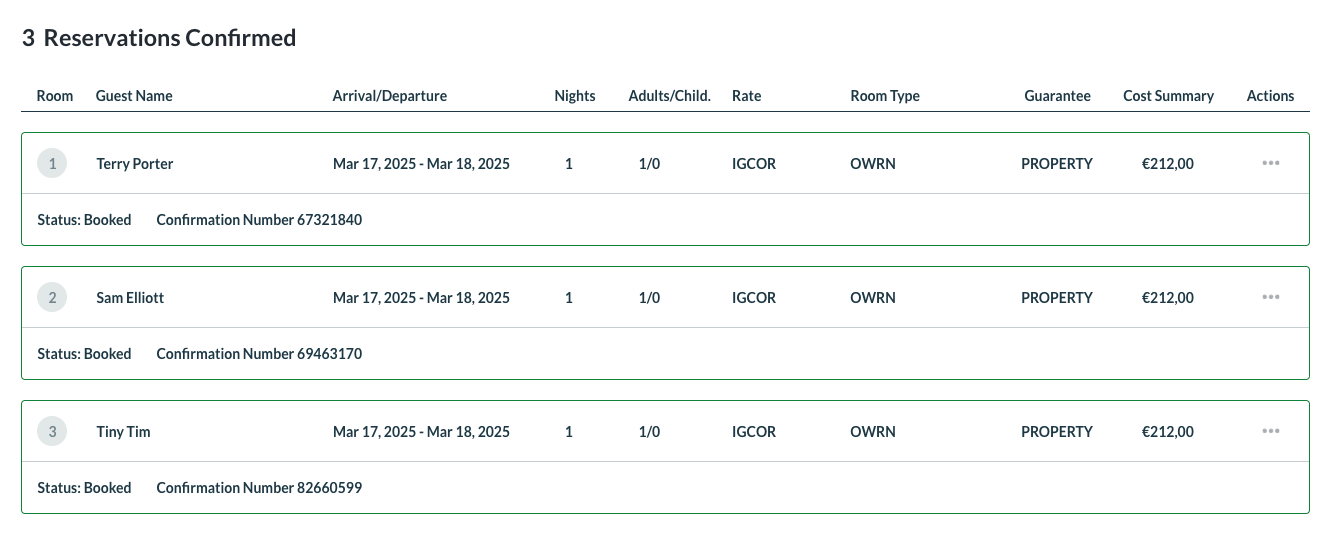
Task: Click Tiny Tim's OWRN room type
Action: point(872,432)
